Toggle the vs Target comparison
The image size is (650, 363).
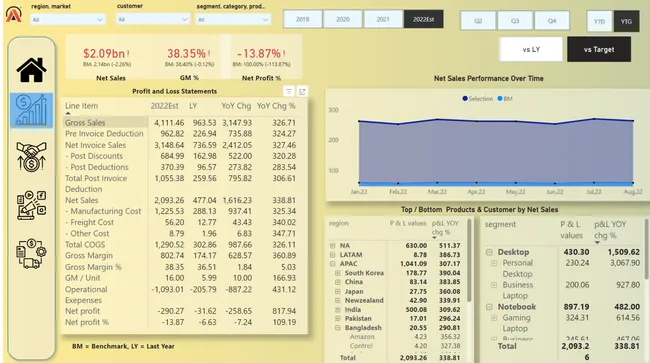click(599, 49)
